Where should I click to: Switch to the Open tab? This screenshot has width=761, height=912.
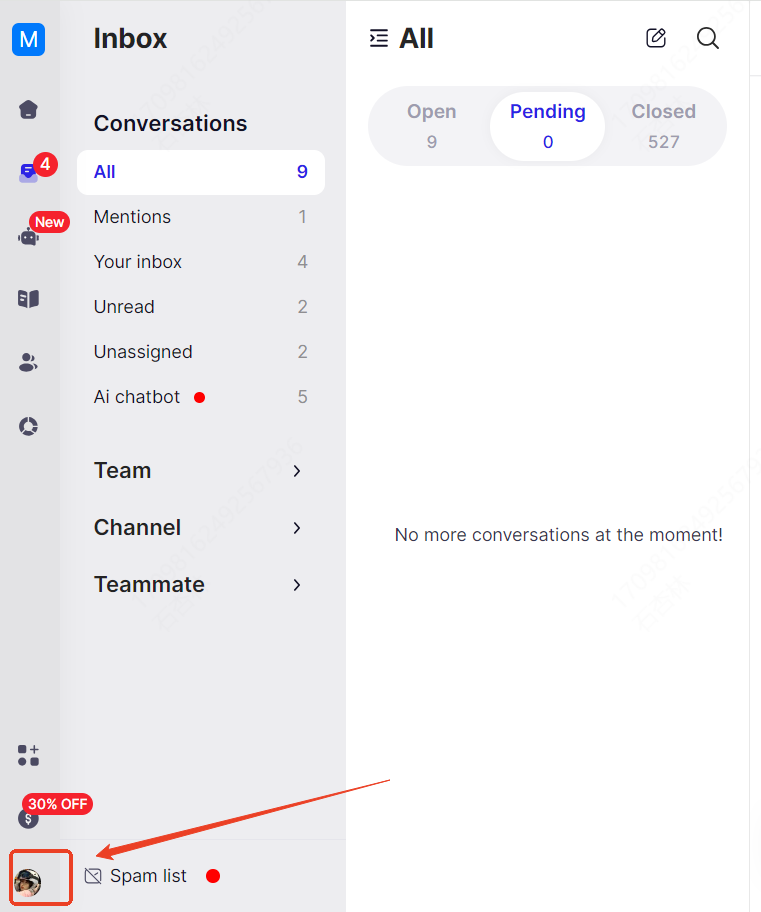(x=431, y=126)
